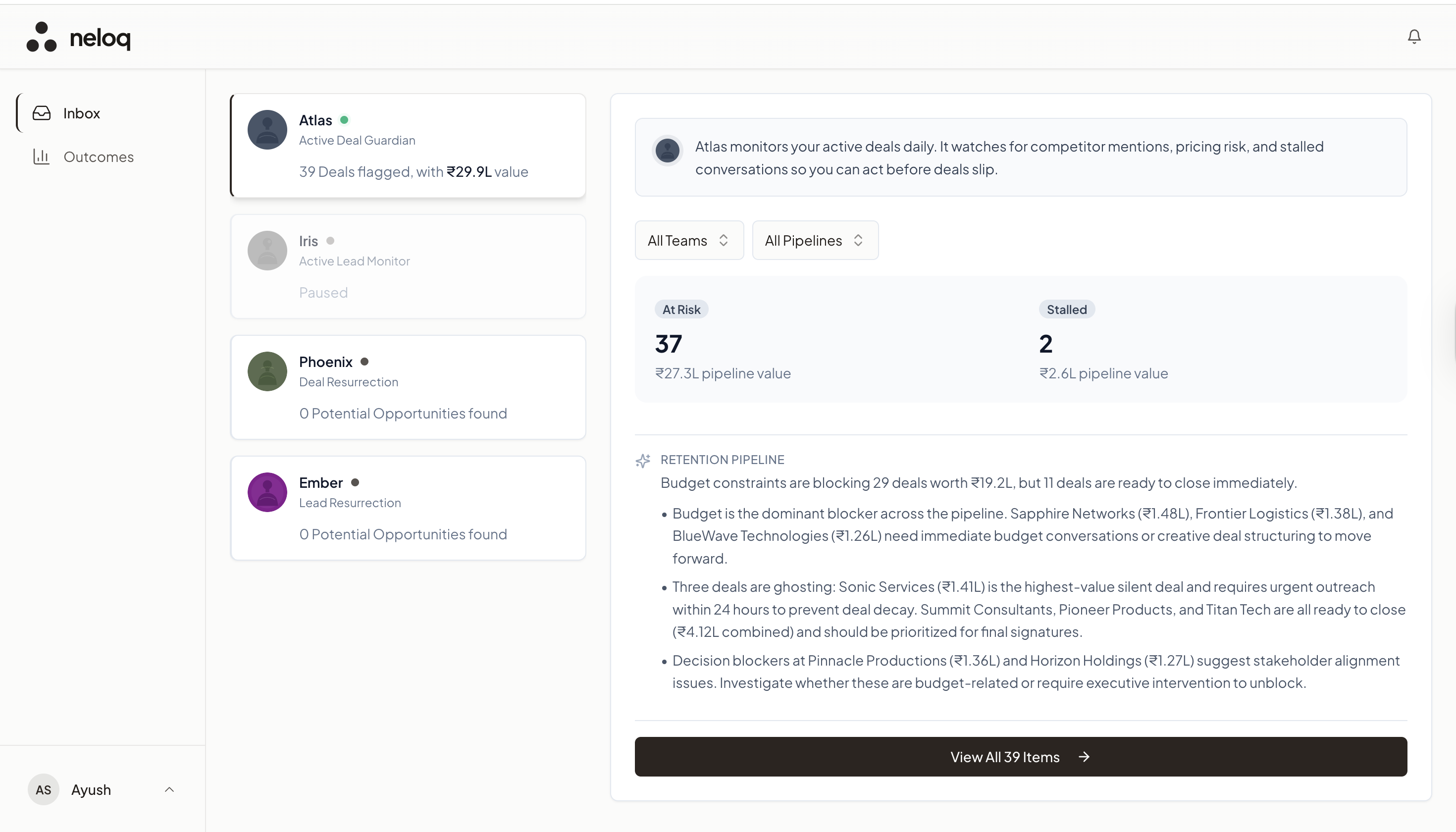Click the Atlas agent avatar
Image resolution: width=1456 pixels, height=832 pixels.
(x=267, y=130)
